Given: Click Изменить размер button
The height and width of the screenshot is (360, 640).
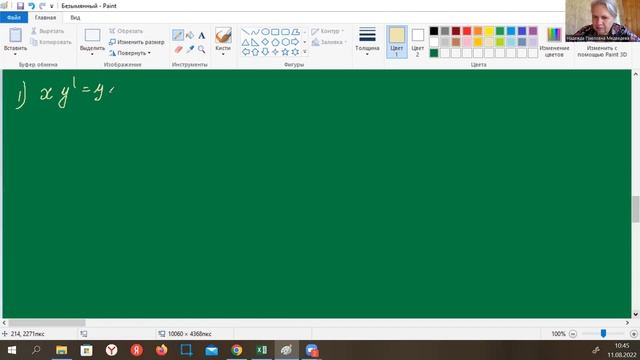Looking at the screenshot, I should (x=136, y=42).
